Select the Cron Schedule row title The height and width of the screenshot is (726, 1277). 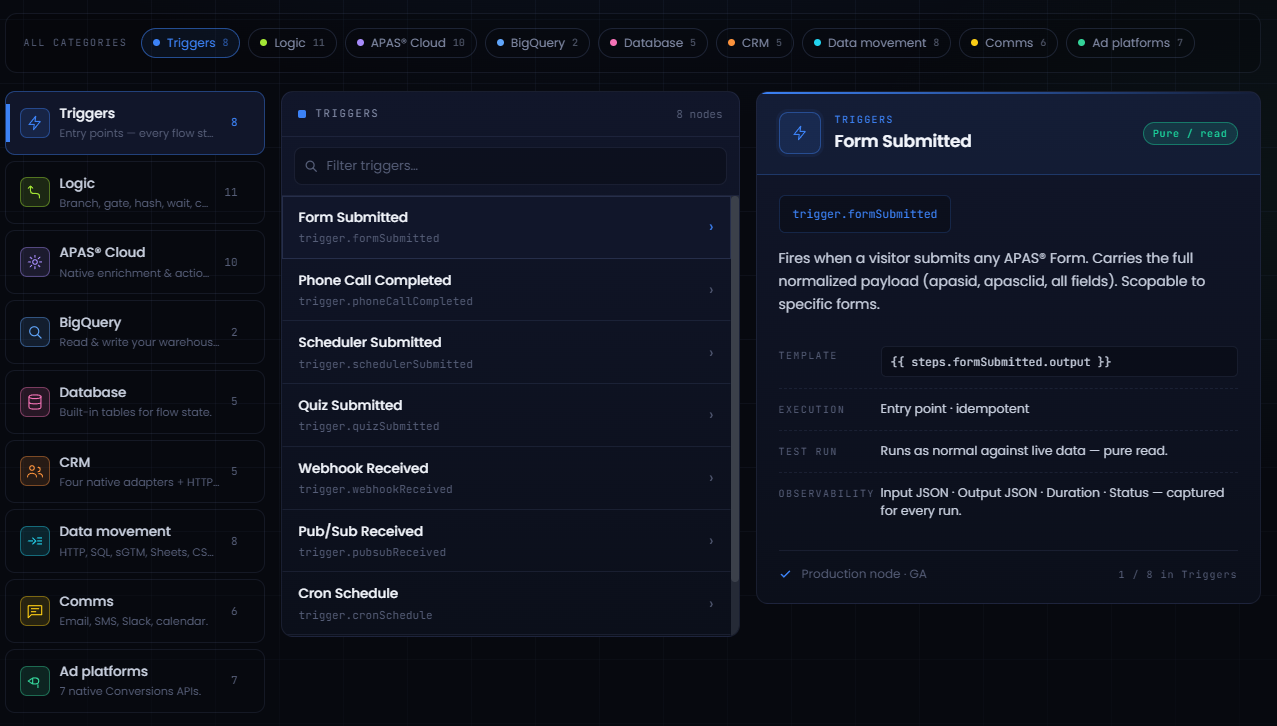point(348,594)
